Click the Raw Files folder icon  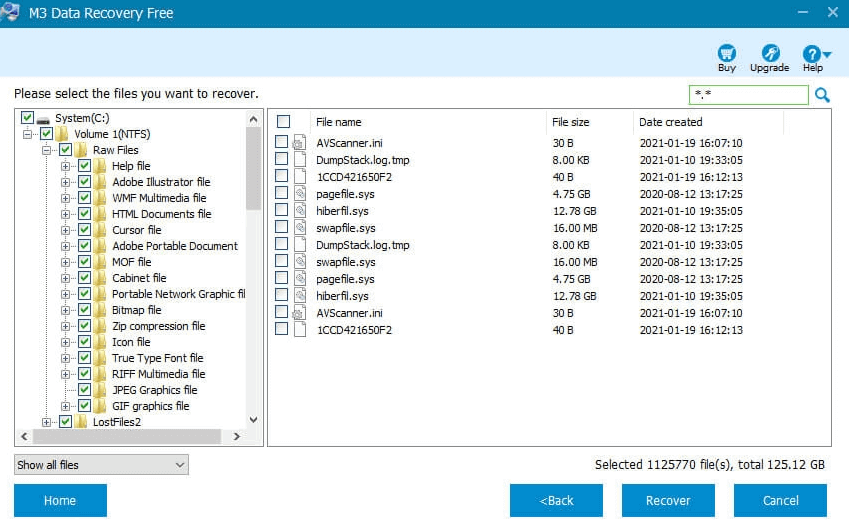pos(81,150)
